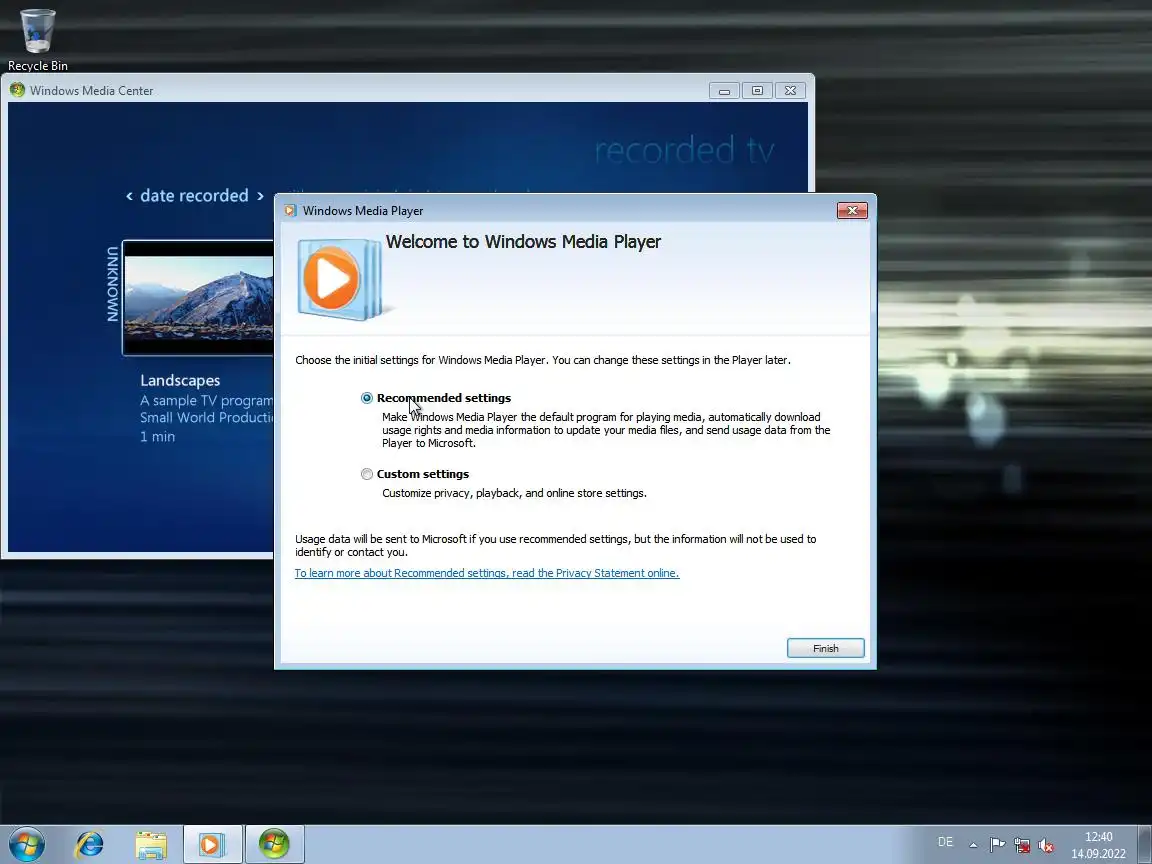Viewport: 1152px width, 864px height.
Task: Click the large Windows Media Player logo
Action: pyautogui.click(x=340, y=279)
